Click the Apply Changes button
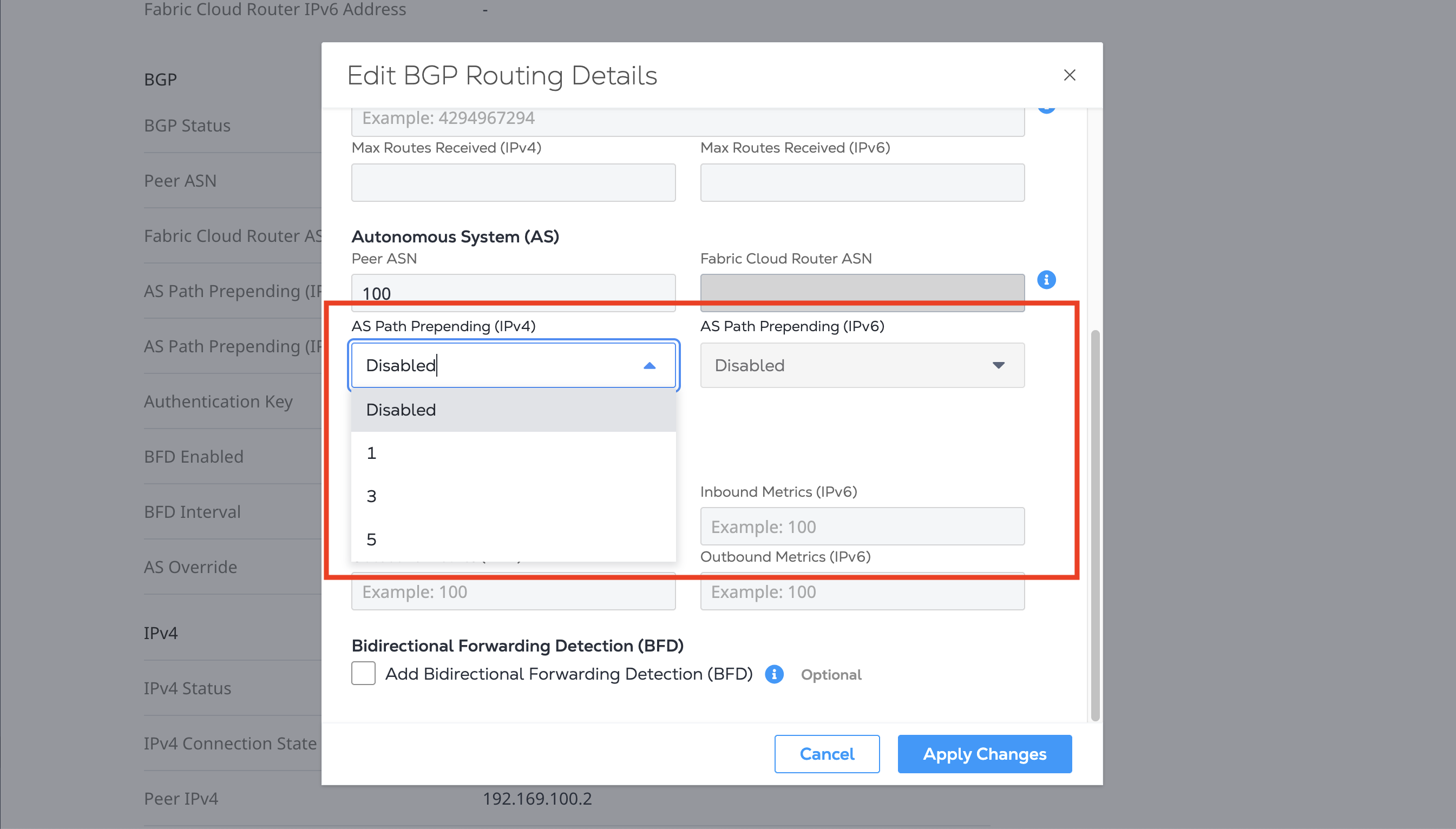This screenshot has height=829, width=1456. click(x=985, y=754)
